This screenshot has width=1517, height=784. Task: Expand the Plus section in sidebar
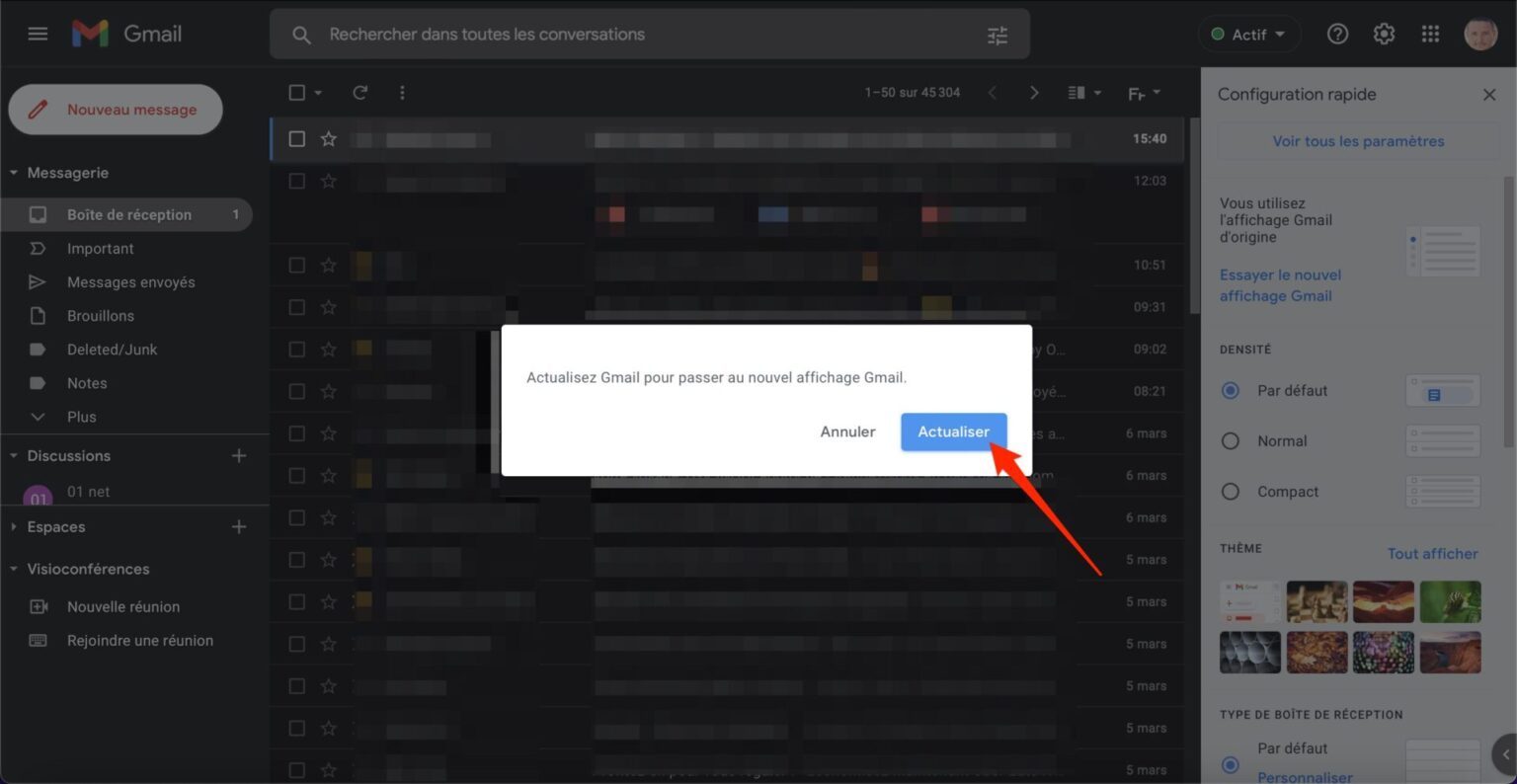[x=81, y=416]
